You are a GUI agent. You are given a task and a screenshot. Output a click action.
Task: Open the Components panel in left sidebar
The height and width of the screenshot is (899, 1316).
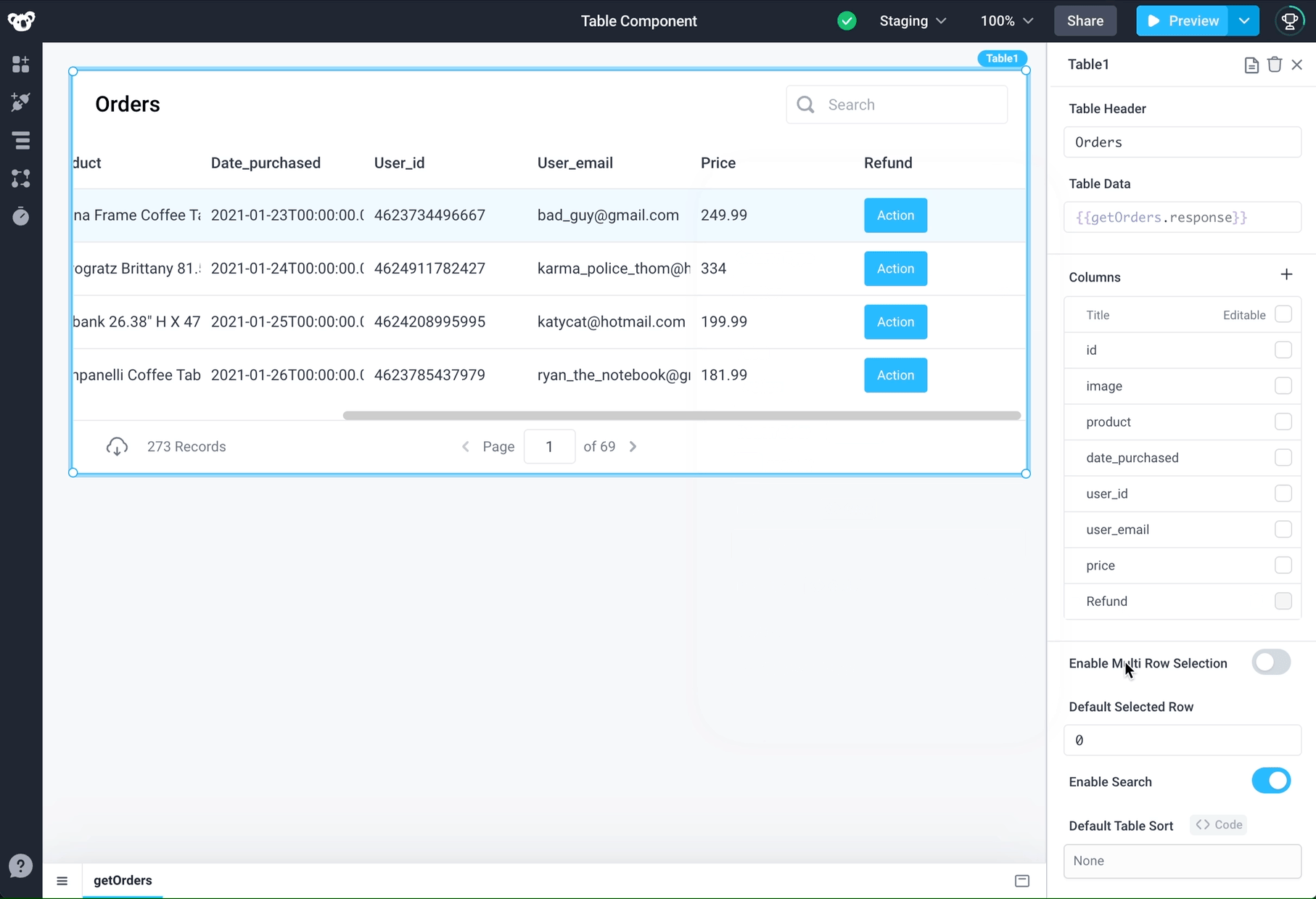coord(20,64)
